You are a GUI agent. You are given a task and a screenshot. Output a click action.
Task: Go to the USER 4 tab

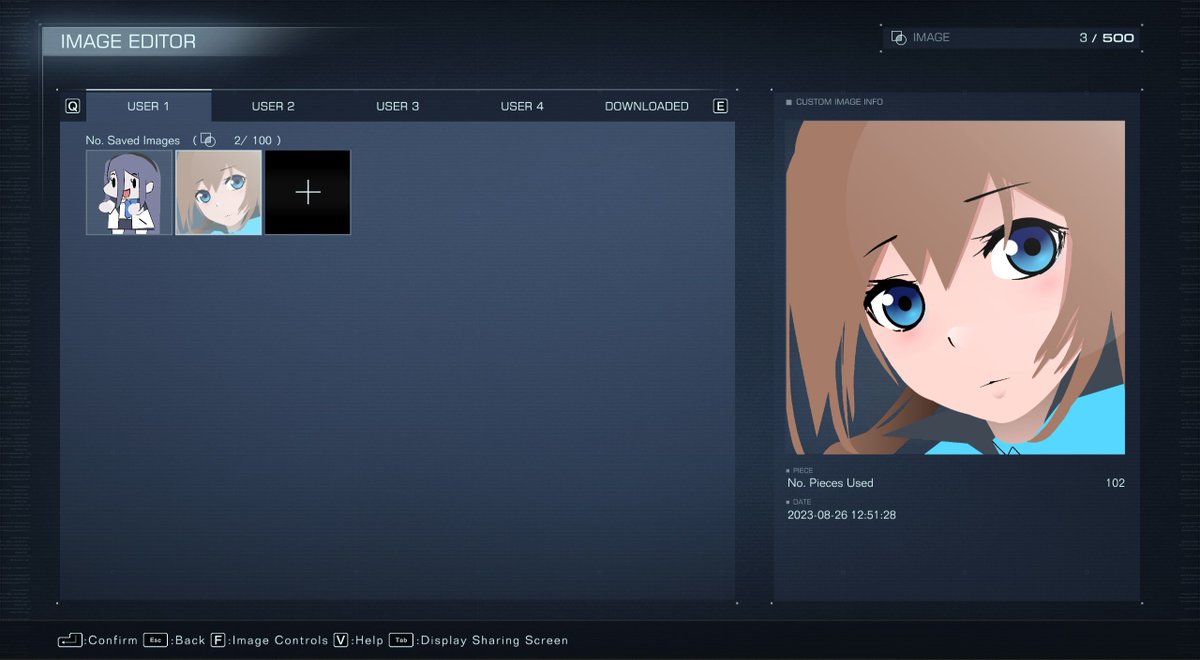coord(522,106)
